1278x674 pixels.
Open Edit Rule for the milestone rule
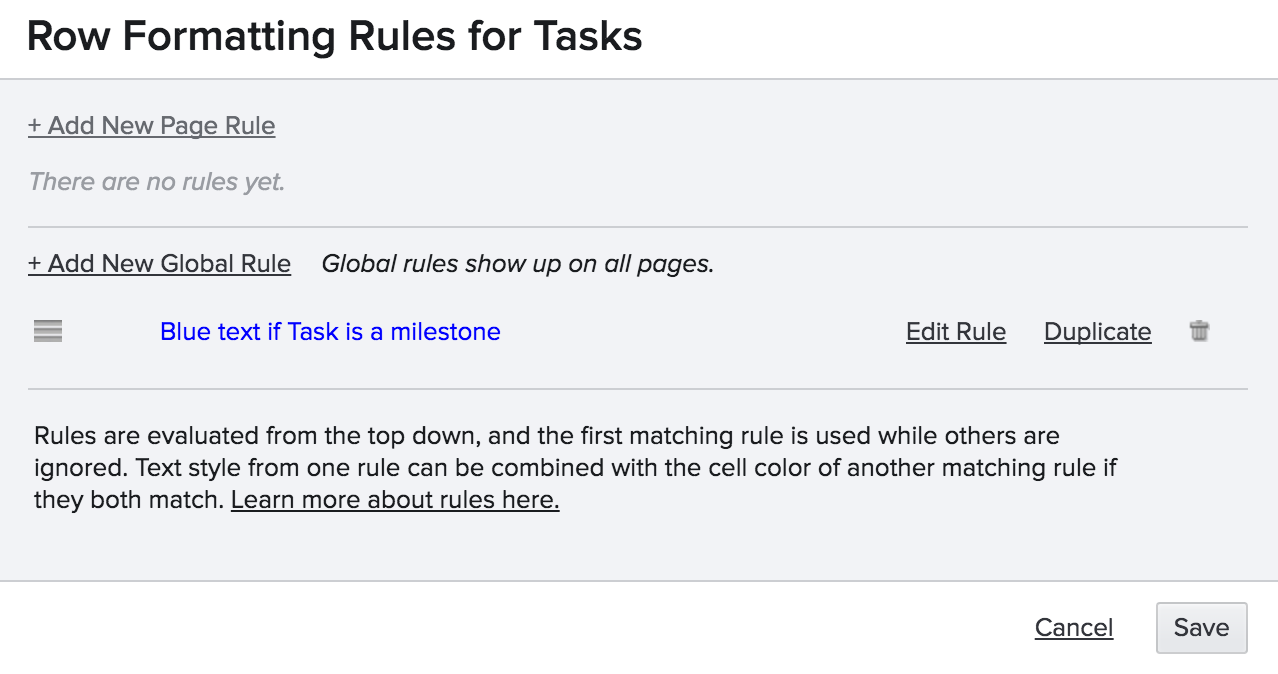(956, 332)
